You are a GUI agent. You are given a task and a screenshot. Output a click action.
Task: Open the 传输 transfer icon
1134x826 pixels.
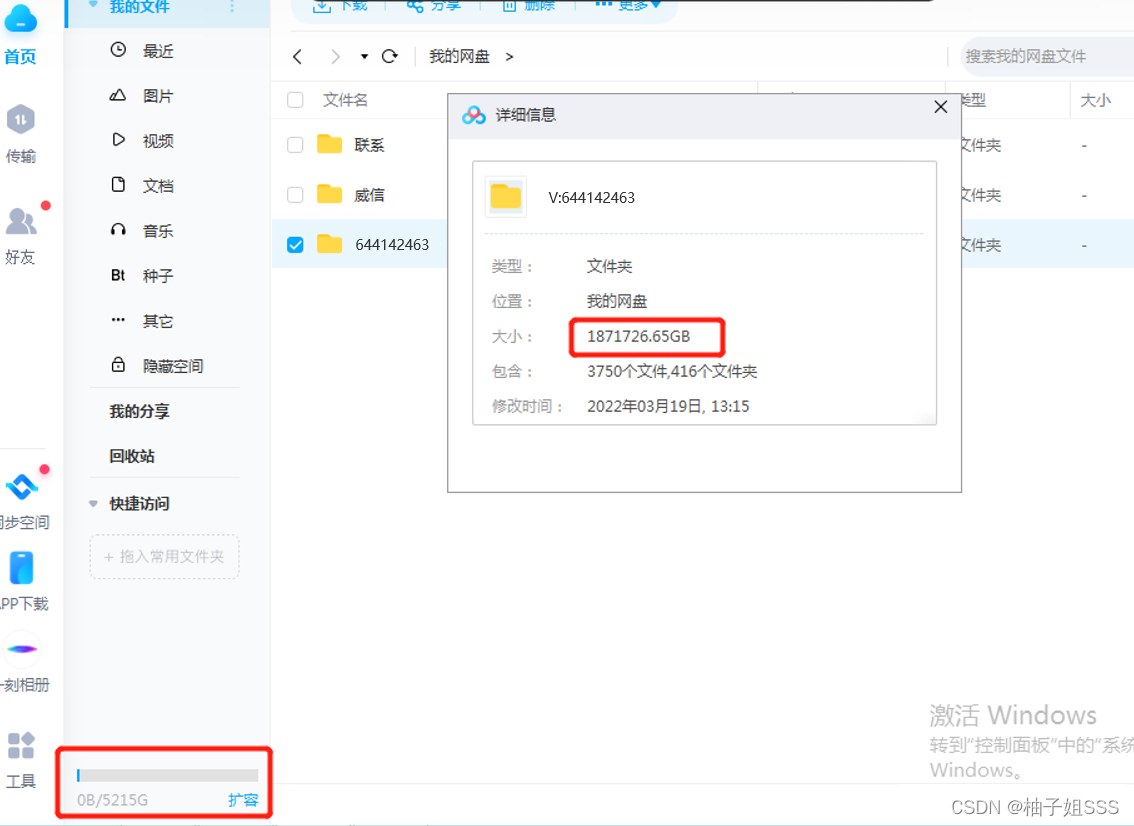click(x=20, y=120)
